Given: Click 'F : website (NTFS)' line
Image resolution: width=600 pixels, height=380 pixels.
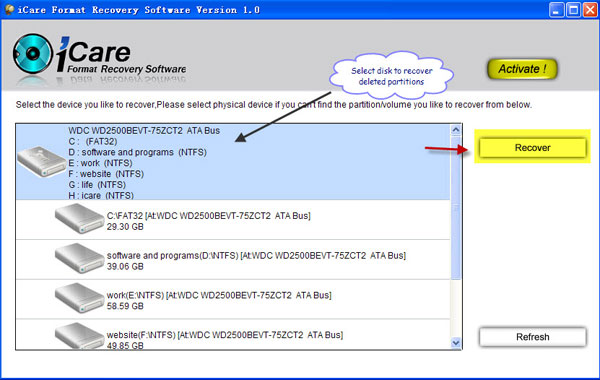Looking at the screenshot, I should (x=106, y=174).
